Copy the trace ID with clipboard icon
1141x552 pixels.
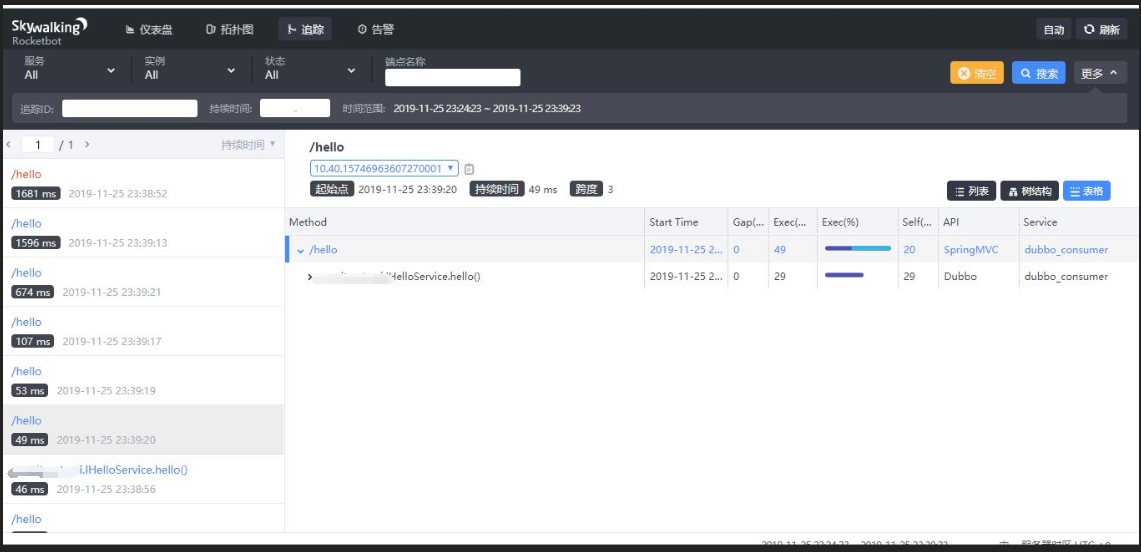(469, 169)
